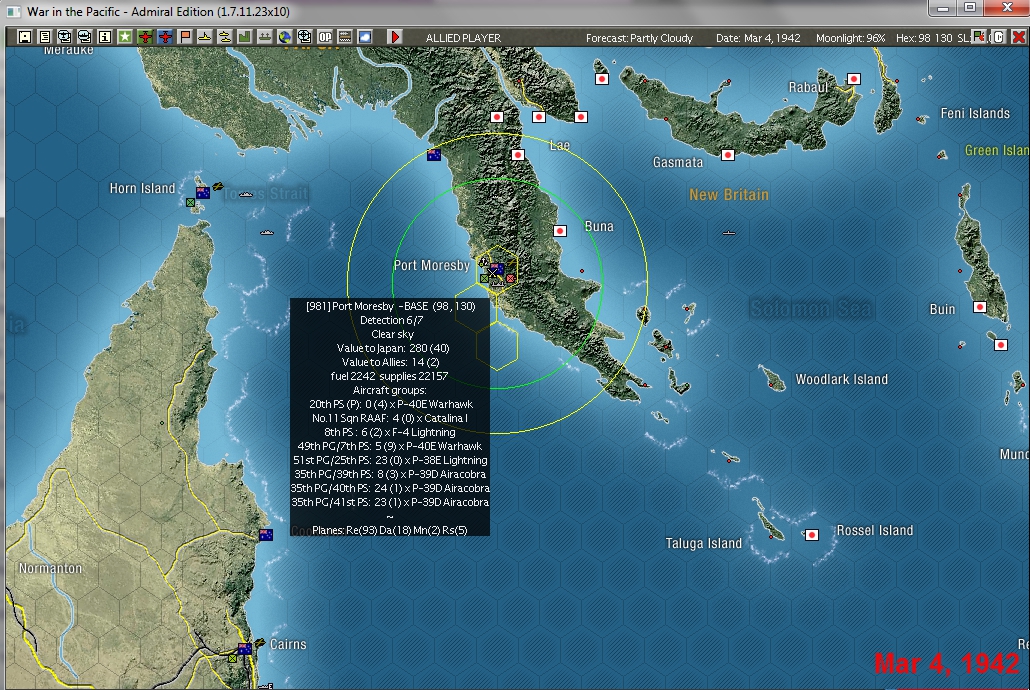
Task: Click the Normanton map label
Action: click(x=51, y=568)
